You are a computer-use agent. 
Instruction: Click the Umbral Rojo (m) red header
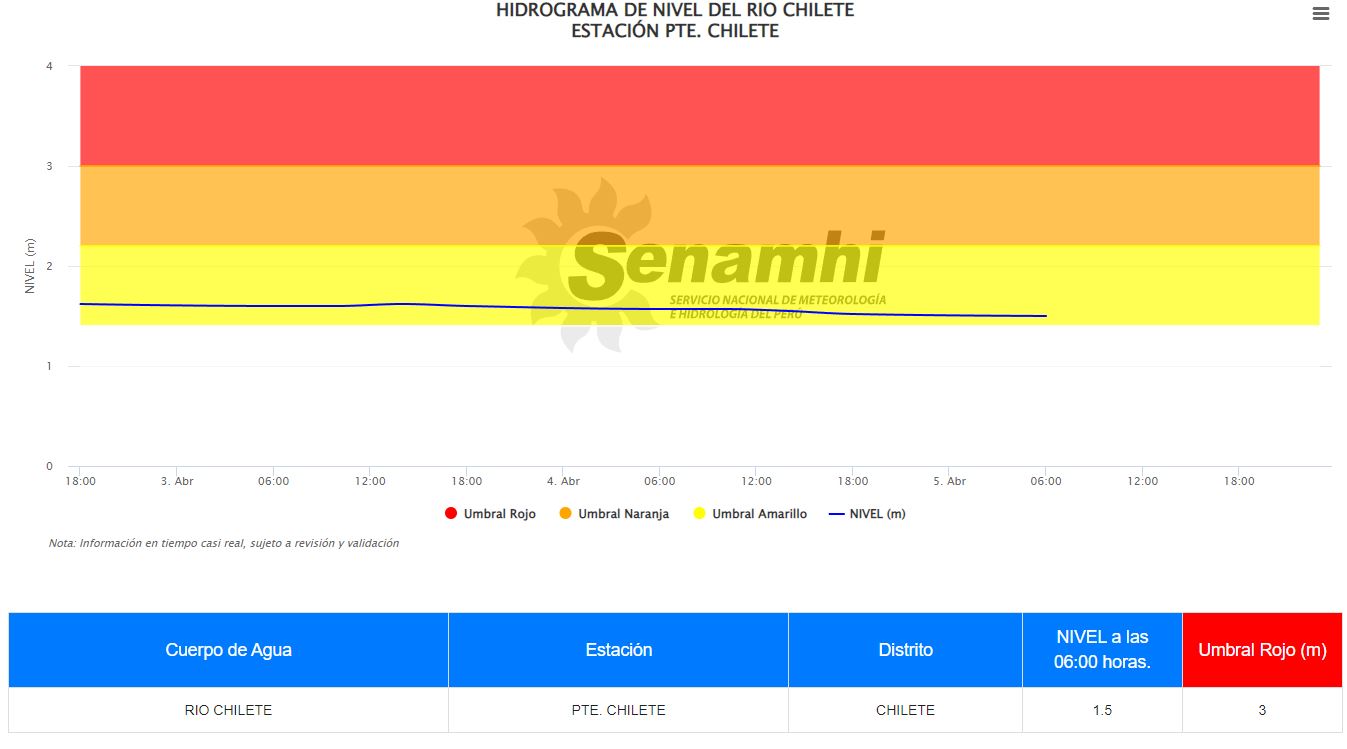(x=1262, y=650)
